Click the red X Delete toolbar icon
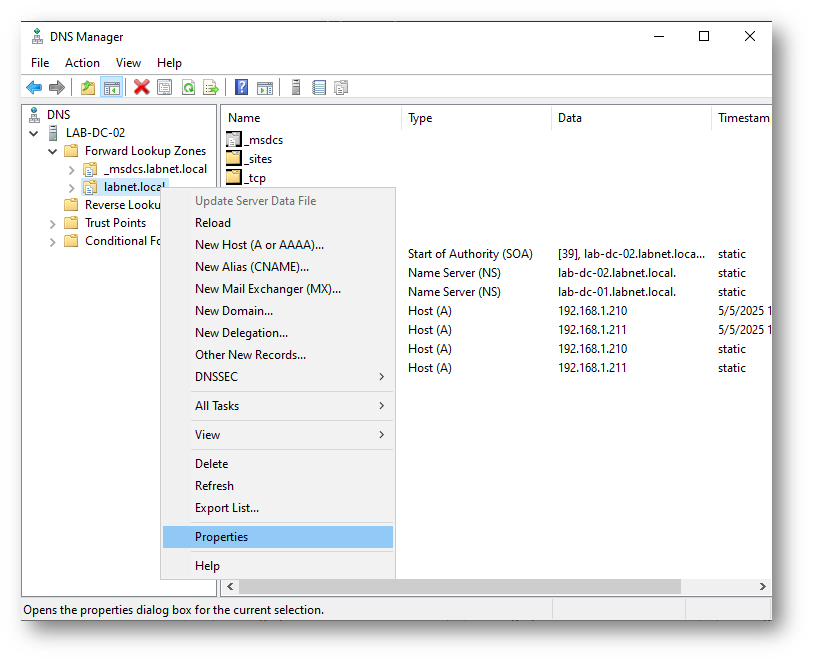Image resolution: width=814 pixels, height=663 pixels. pyautogui.click(x=141, y=87)
